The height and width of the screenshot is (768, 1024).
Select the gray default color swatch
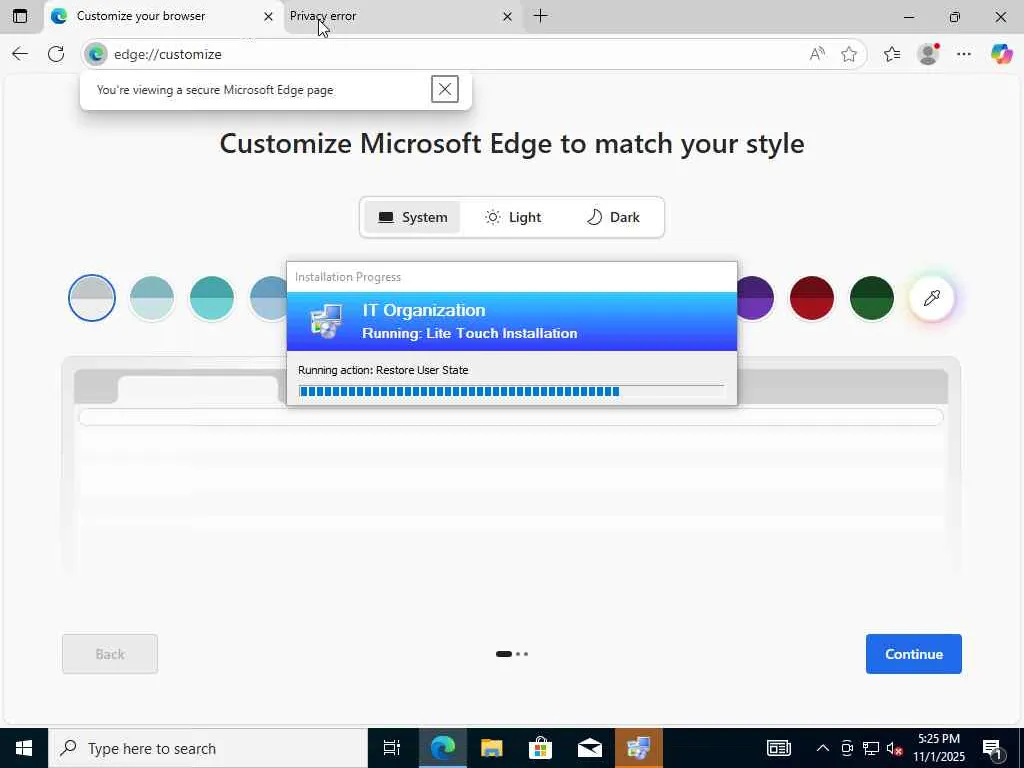92,298
